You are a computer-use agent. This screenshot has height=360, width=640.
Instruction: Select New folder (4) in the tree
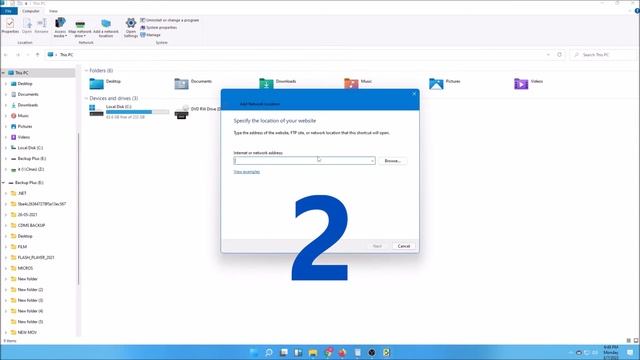[x=30, y=311]
